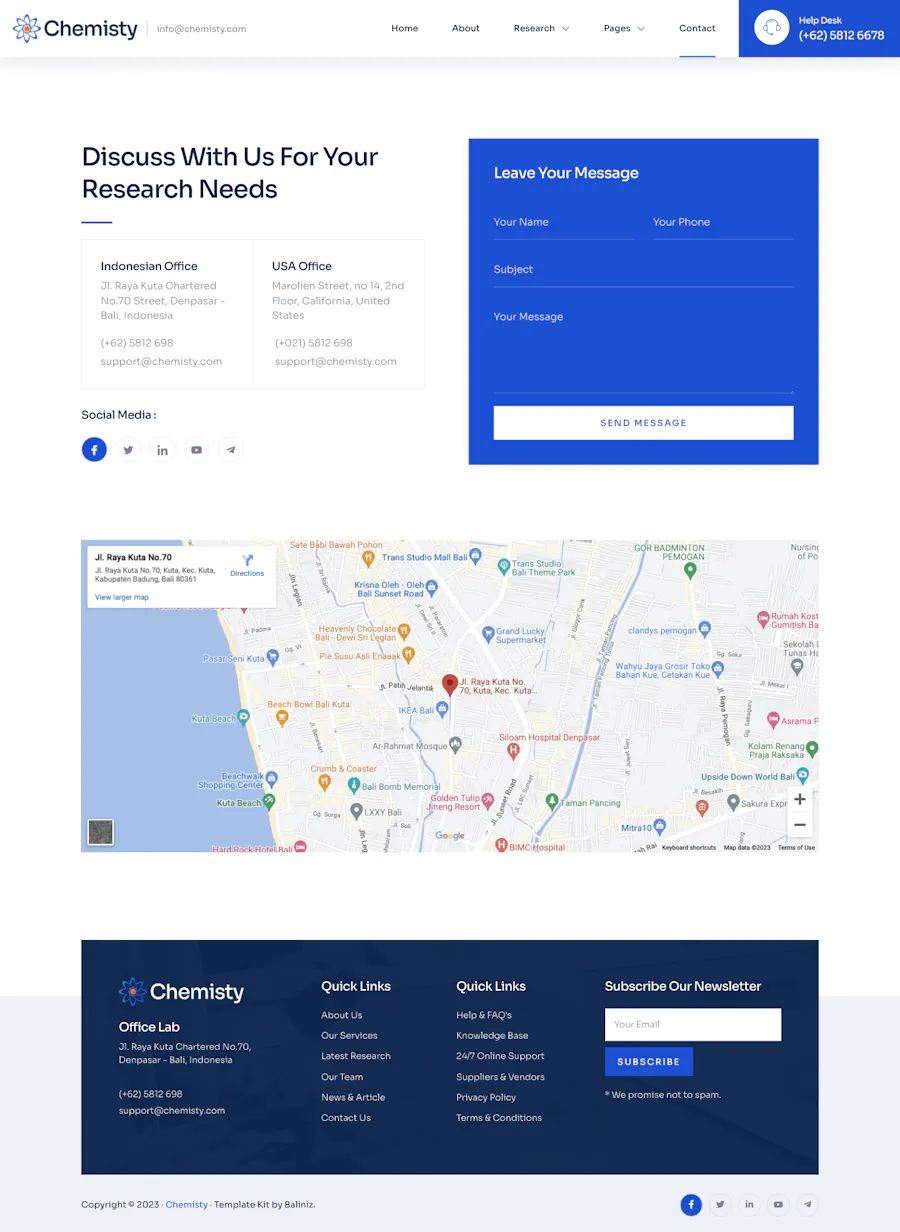Open Facebook from the Social Media row
Image resolution: width=900 pixels, height=1232 pixels.
click(94, 450)
